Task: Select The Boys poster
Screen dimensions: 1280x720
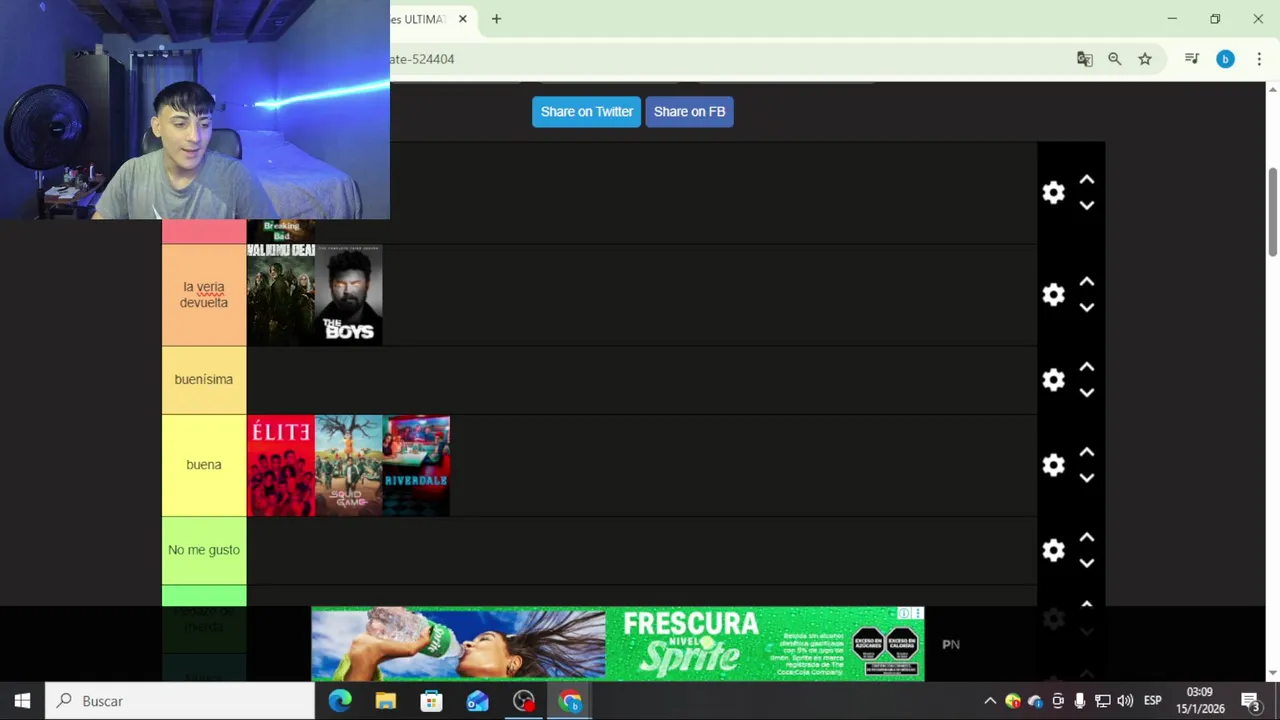Action: (x=349, y=295)
